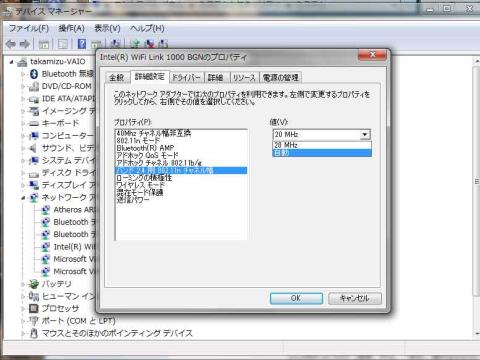Select ローミングの積極性 property
Screen dimensions: 480x360
pyautogui.click(x=144, y=178)
